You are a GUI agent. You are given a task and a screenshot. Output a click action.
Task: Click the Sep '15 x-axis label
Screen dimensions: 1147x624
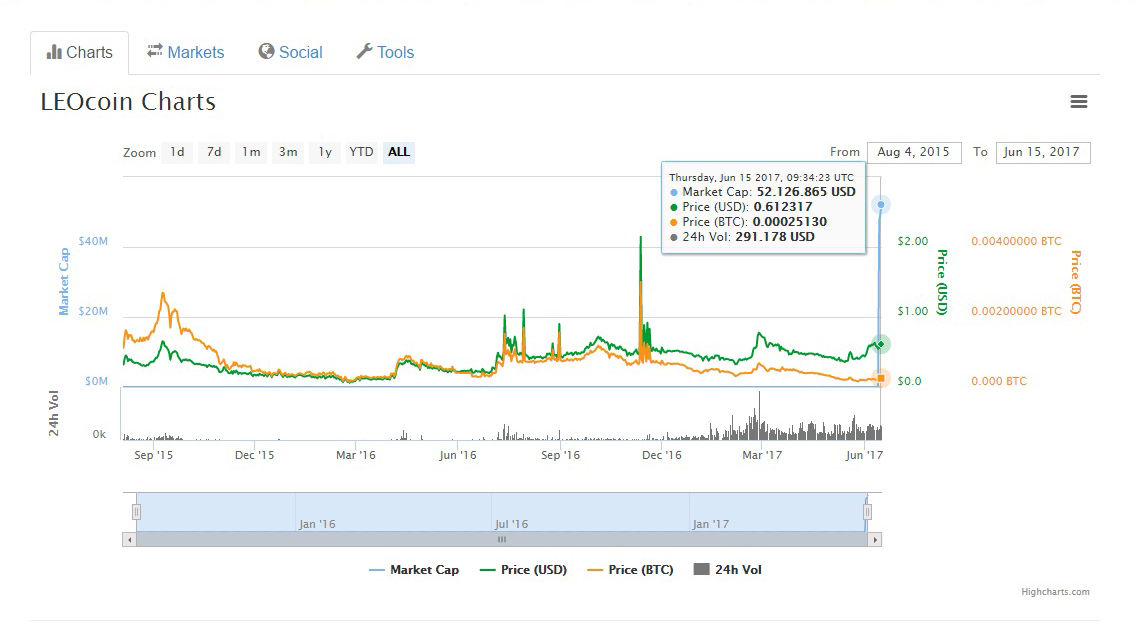pos(154,455)
